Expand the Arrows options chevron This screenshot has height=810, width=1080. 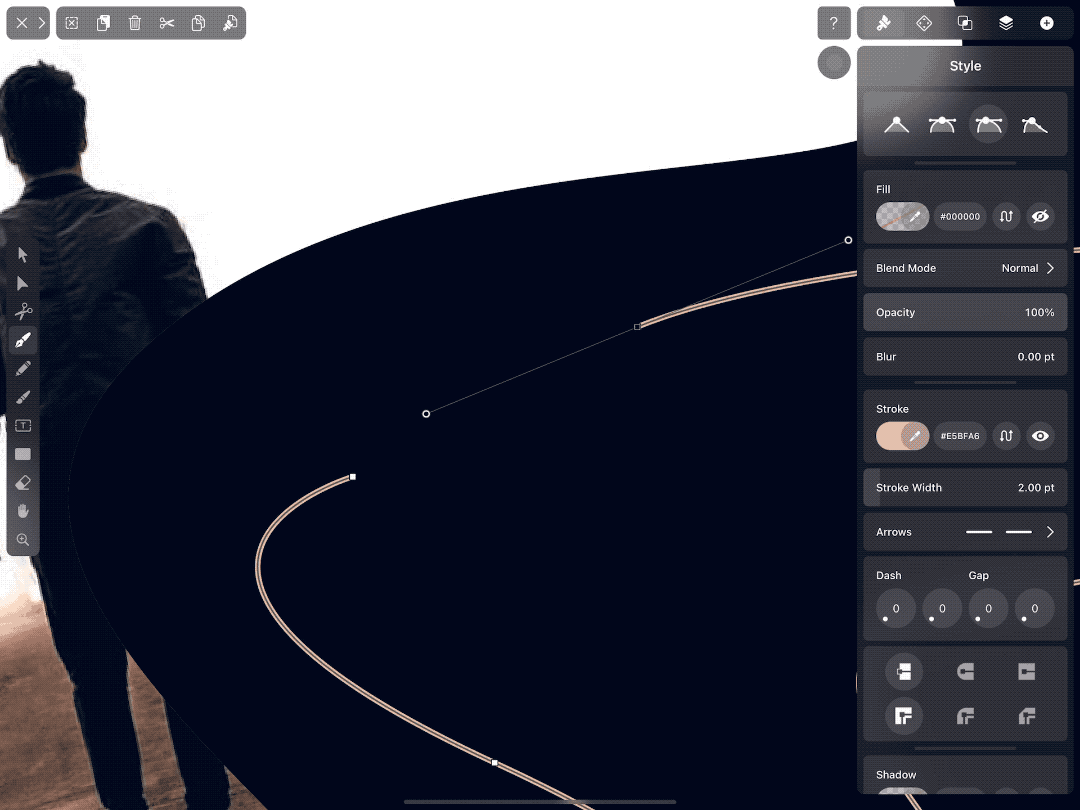[x=1050, y=532]
